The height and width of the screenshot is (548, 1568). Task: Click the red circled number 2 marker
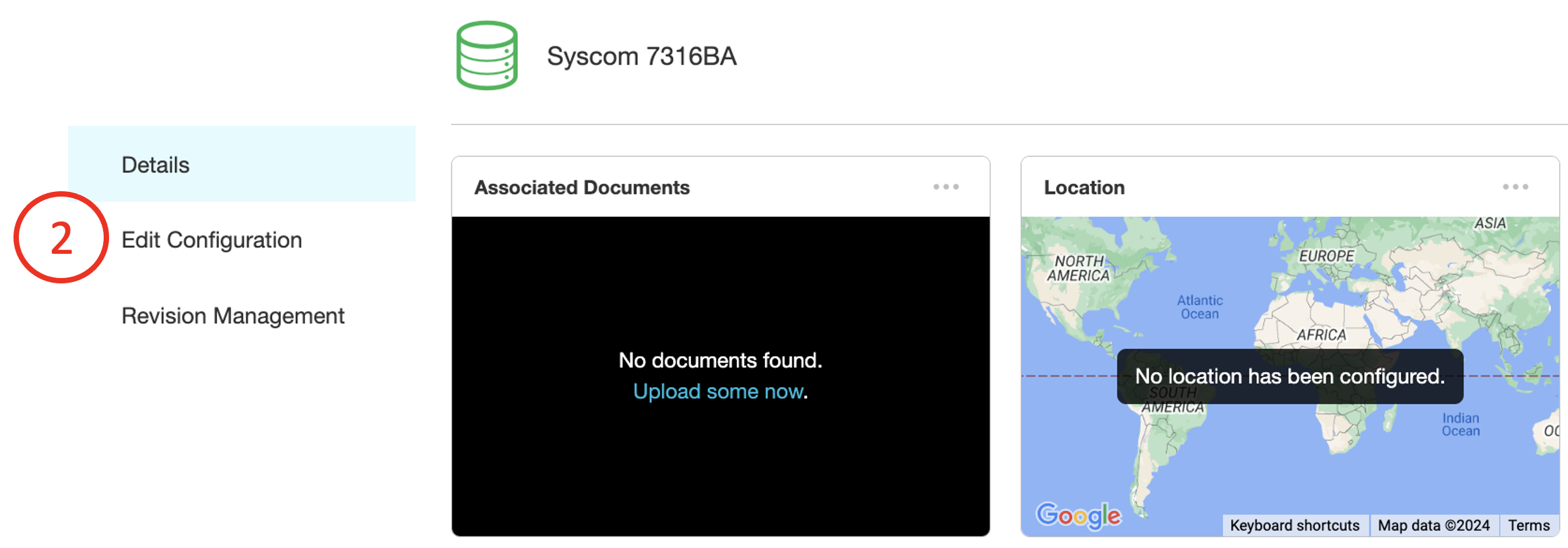click(61, 238)
